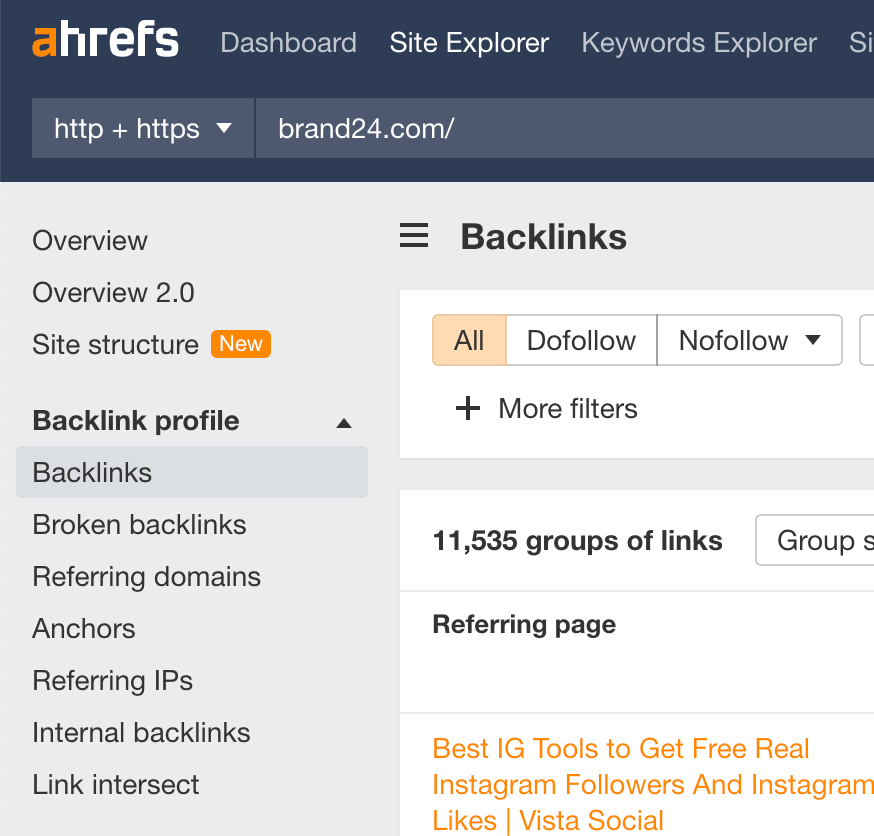Image resolution: width=874 pixels, height=836 pixels.
Task: Check Internal backlinks in sidebar
Action: 141,732
